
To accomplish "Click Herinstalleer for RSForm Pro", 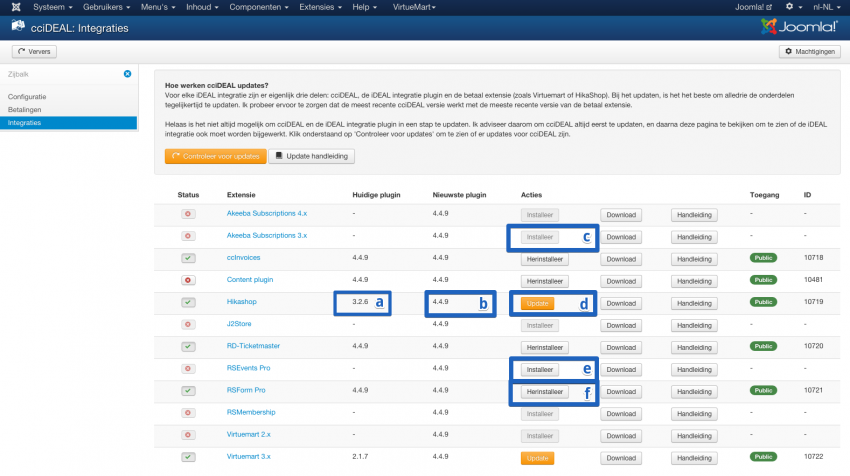I will [545, 392].
